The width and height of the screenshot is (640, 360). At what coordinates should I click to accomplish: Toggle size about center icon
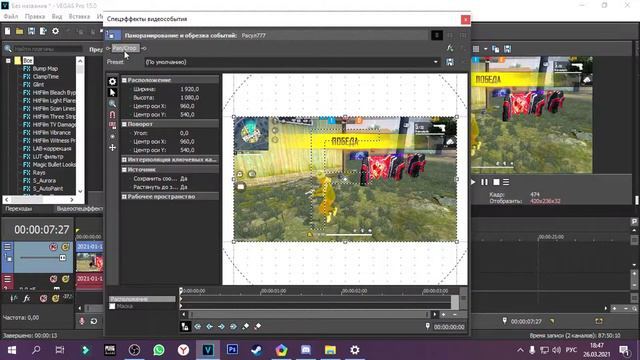pyautogui.click(x=112, y=136)
